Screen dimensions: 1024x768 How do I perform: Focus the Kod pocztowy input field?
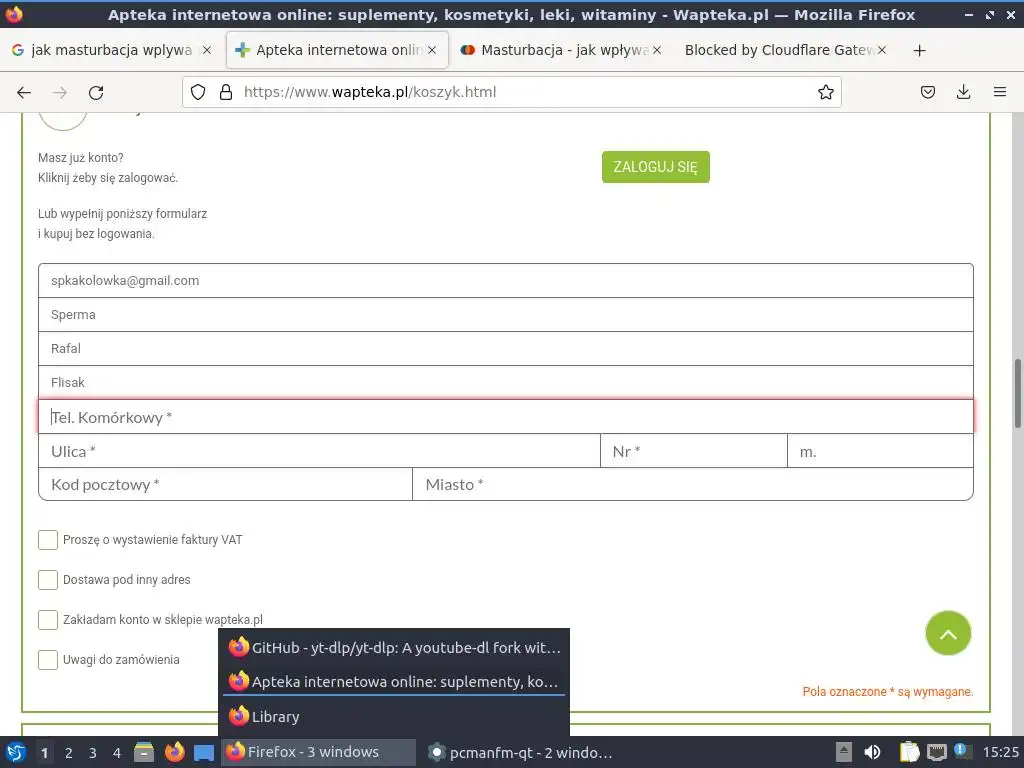click(x=225, y=485)
